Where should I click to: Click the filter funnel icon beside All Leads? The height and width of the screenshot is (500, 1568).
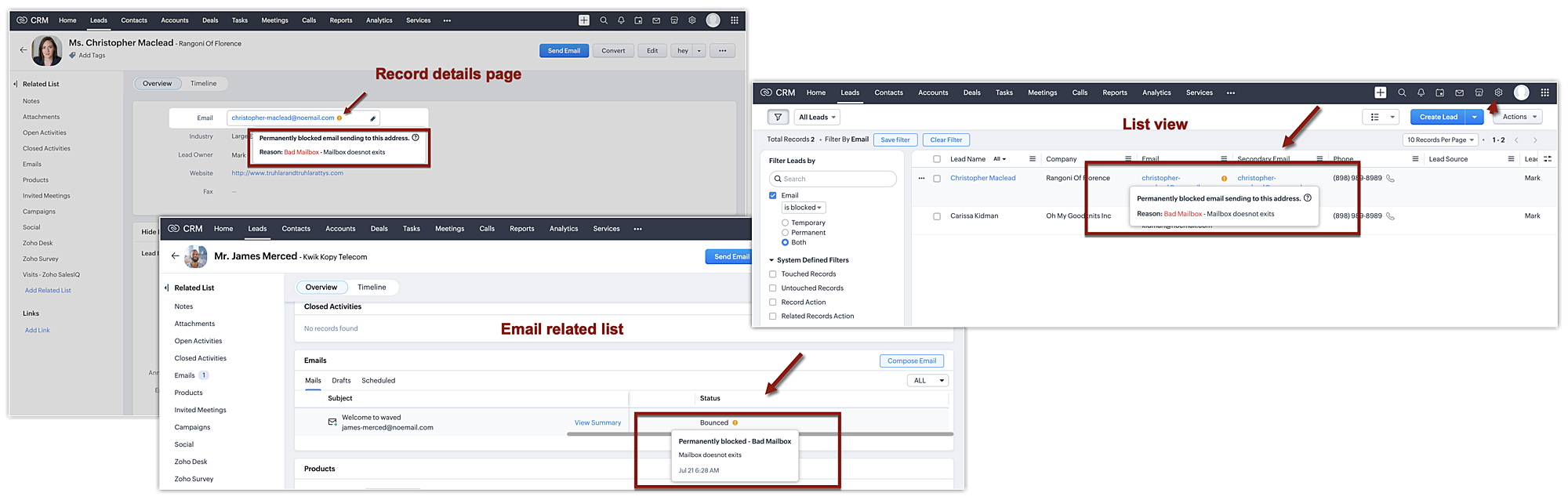point(777,118)
